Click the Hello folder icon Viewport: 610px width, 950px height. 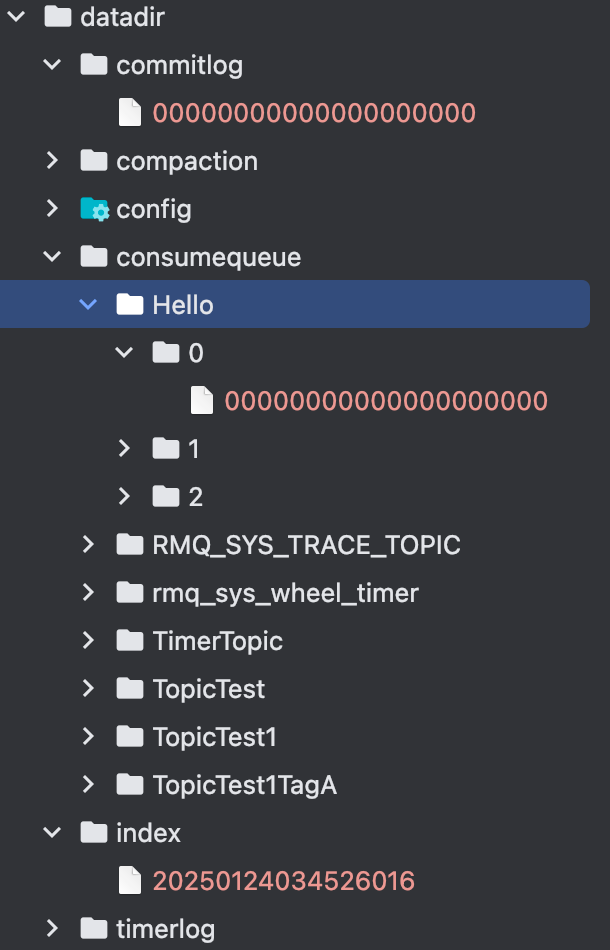130,305
